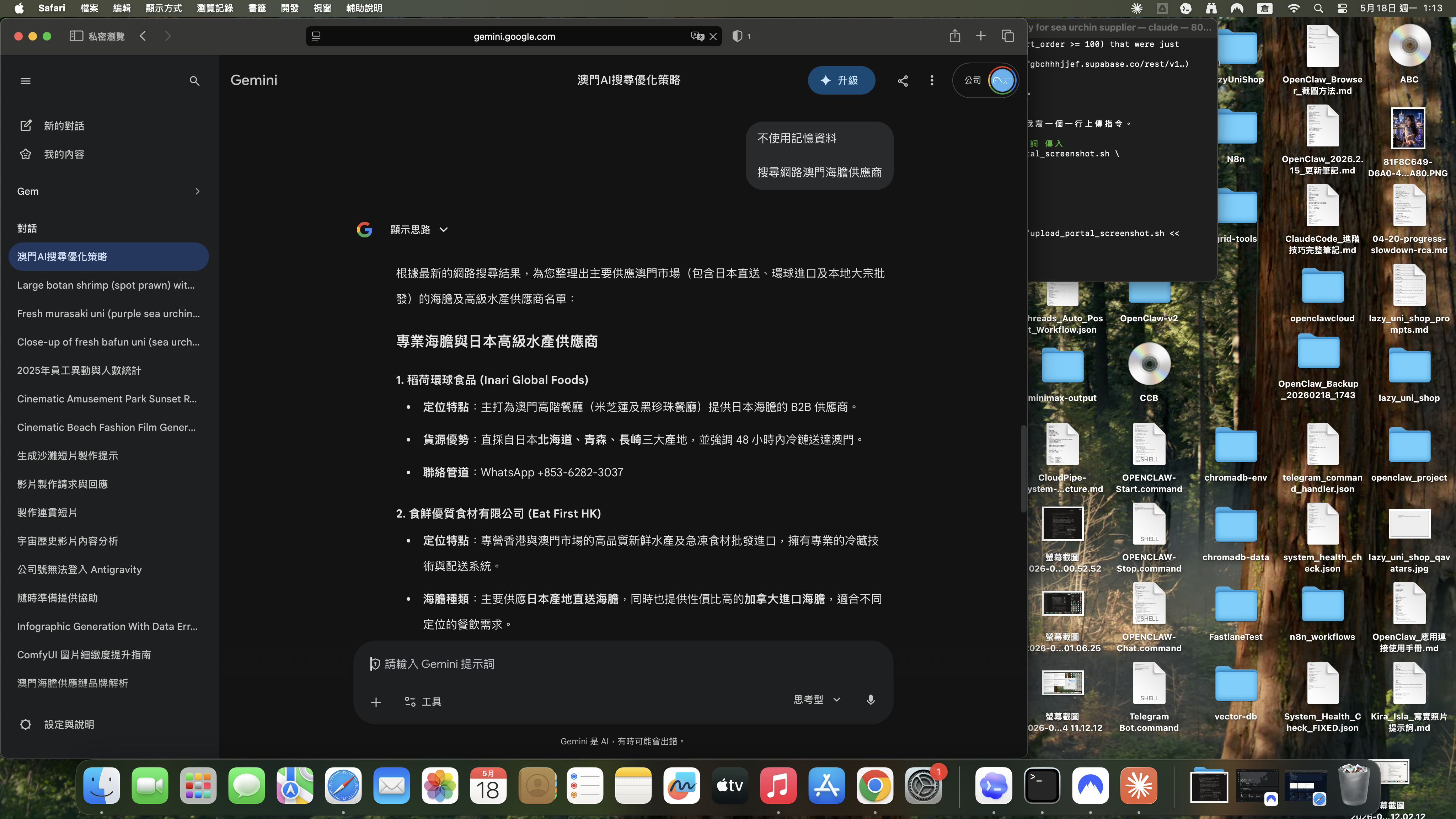Select desktop folder chromadb-data
The width and height of the screenshot is (1456, 819).
coord(1236,534)
